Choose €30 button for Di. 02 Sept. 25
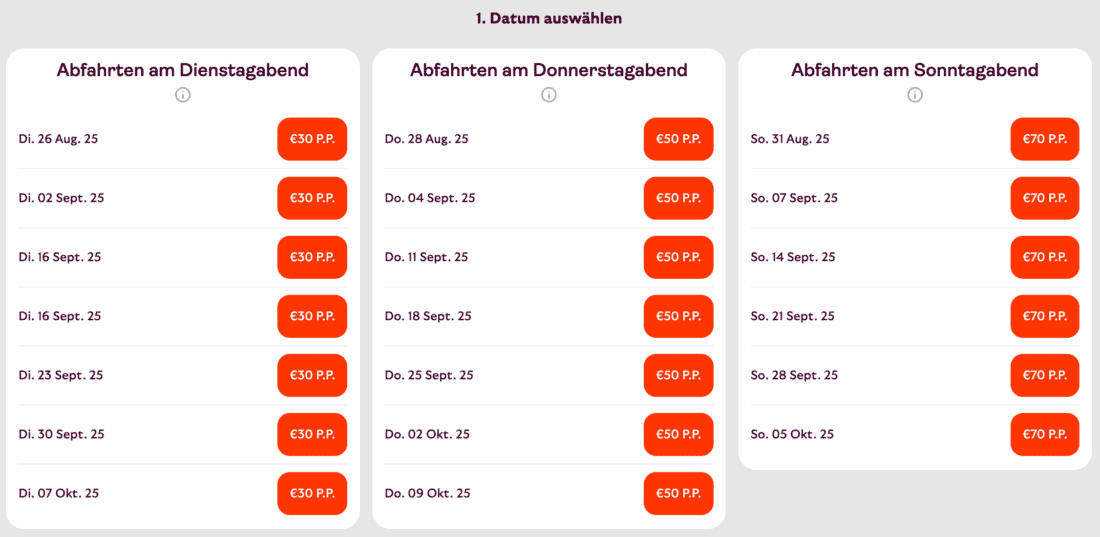The height and width of the screenshot is (537, 1100). tap(312, 198)
